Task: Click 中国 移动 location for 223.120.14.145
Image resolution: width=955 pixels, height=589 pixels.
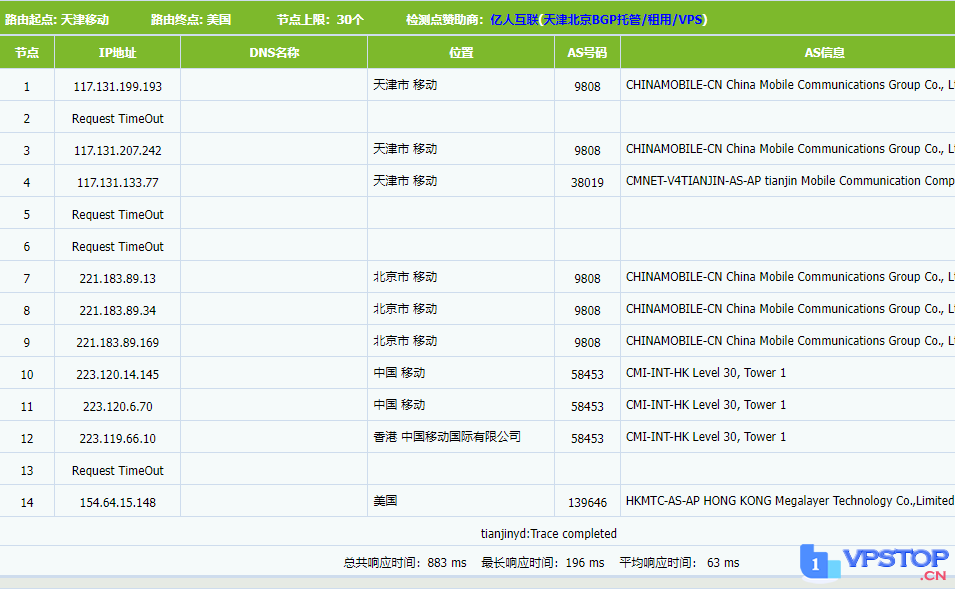Action: [x=399, y=373]
